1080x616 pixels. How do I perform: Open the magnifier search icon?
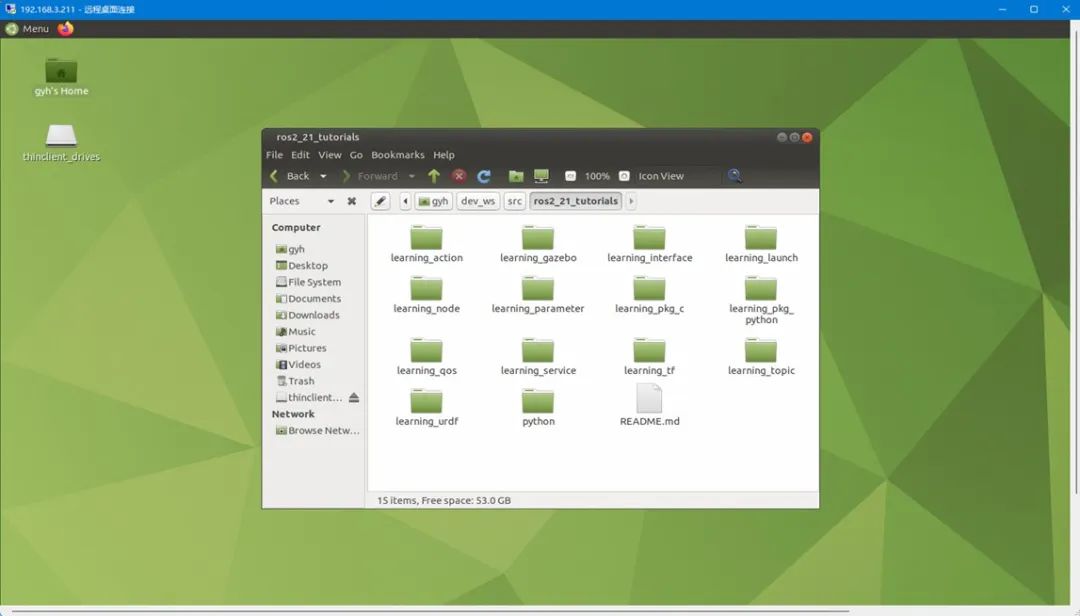(x=735, y=176)
